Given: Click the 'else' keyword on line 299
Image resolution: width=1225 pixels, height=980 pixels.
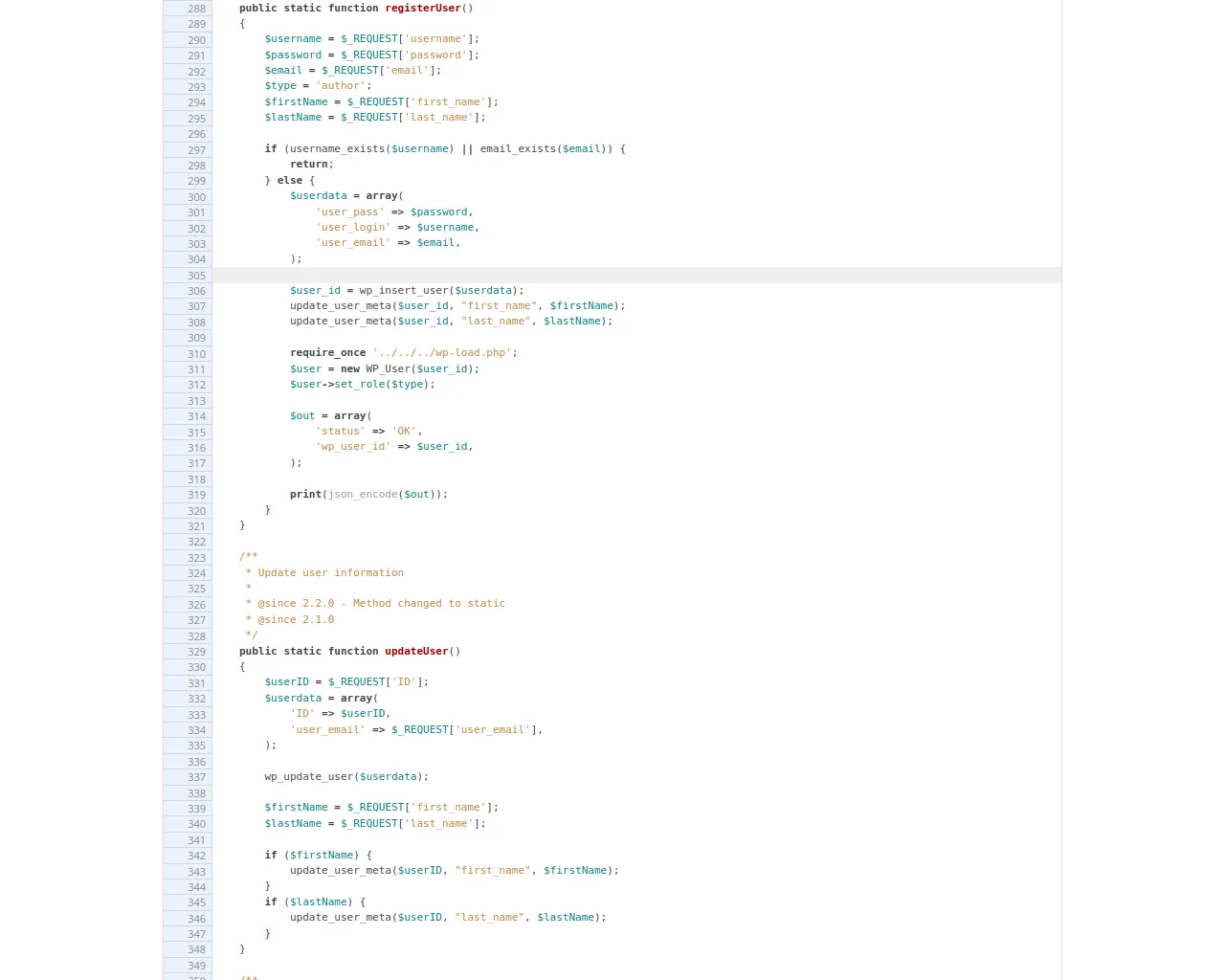Looking at the screenshot, I should pos(290,181).
